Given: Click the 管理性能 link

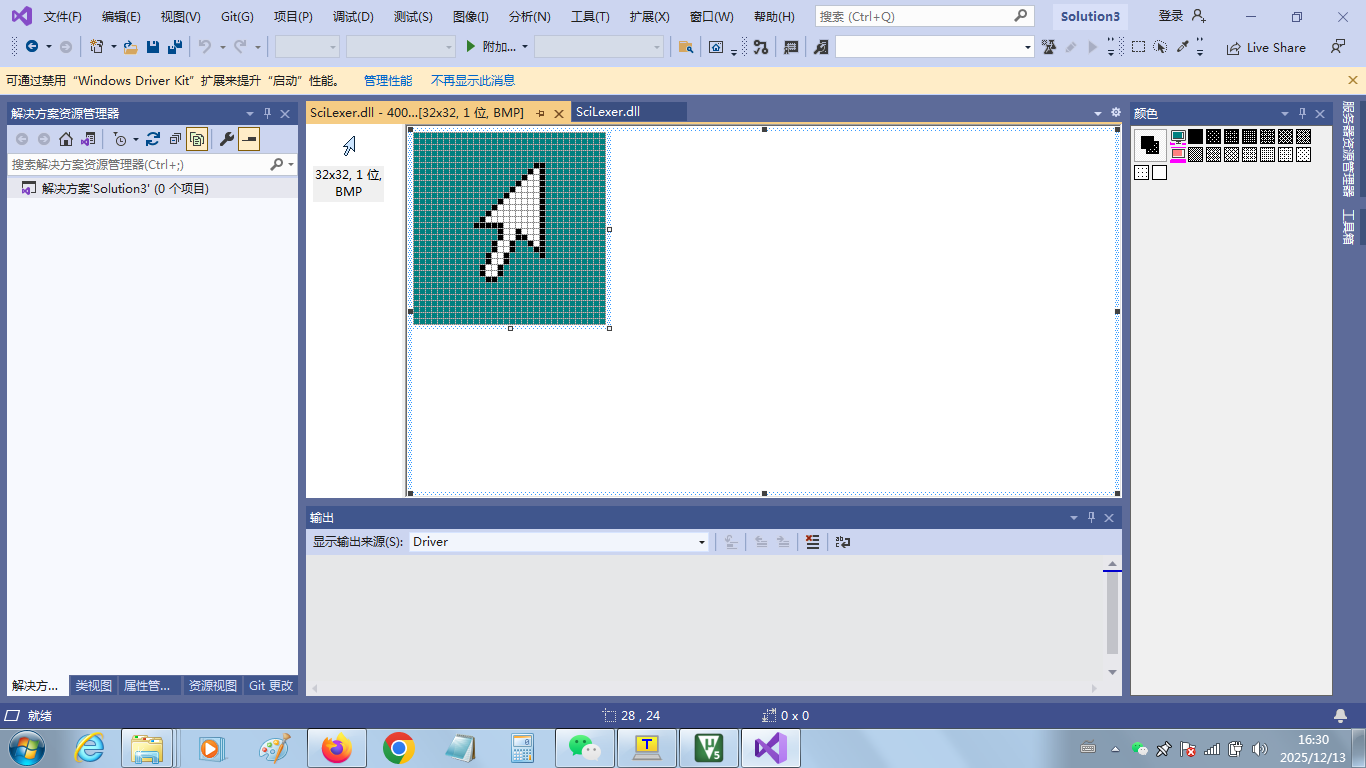Looking at the screenshot, I should click(387, 81).
